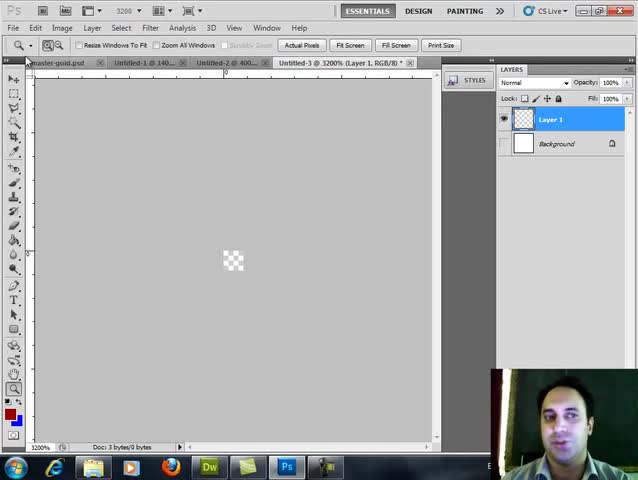
Task: Toggle lock transparent pixels
Action: [x=525, y=98]
